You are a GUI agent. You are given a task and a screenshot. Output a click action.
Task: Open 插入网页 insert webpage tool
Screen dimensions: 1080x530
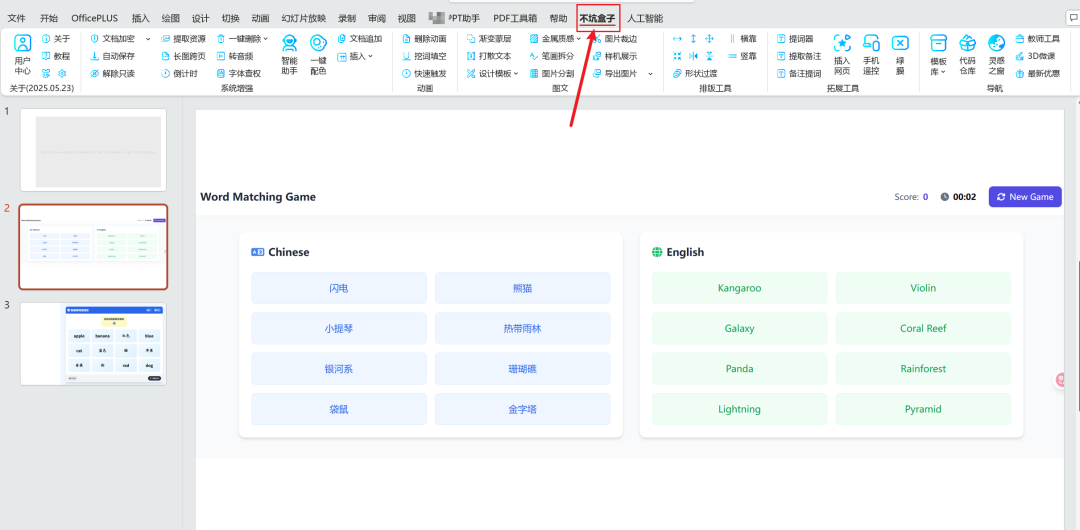click(x=842, y=54)
